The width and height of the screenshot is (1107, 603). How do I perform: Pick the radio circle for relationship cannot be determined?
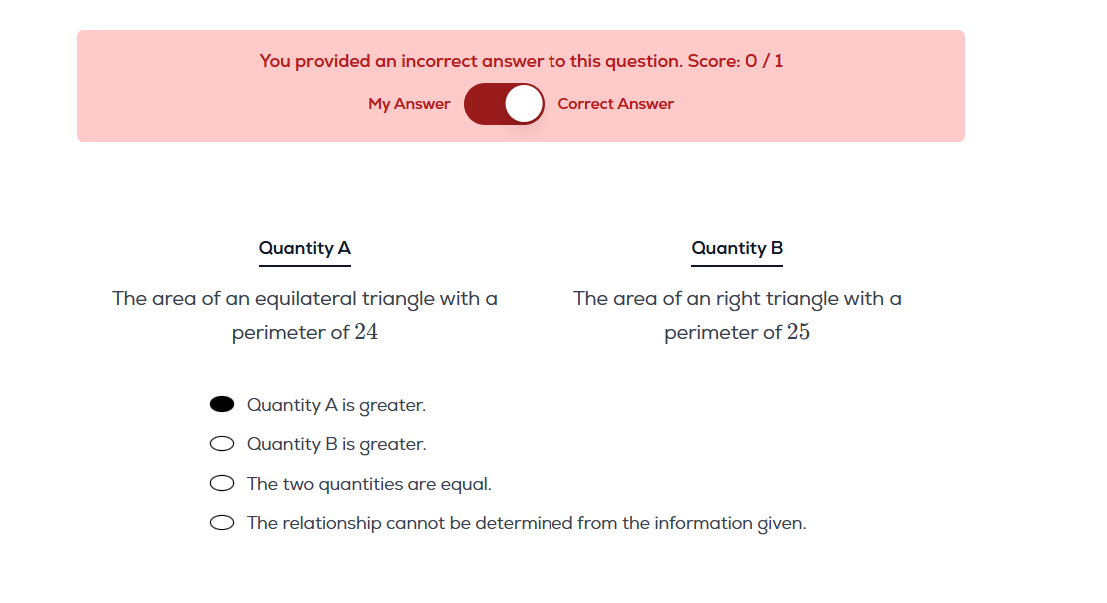coord(222,523)
